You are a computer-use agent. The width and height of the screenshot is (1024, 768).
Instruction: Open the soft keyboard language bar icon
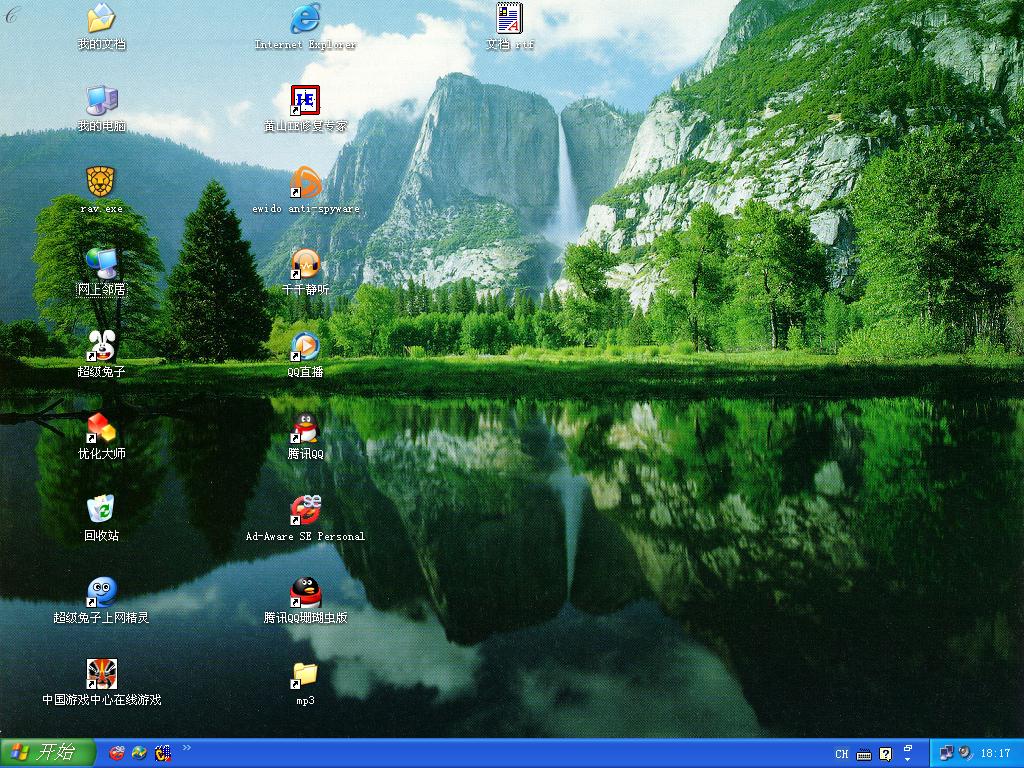pyautogui.click(x=864, y=754)
